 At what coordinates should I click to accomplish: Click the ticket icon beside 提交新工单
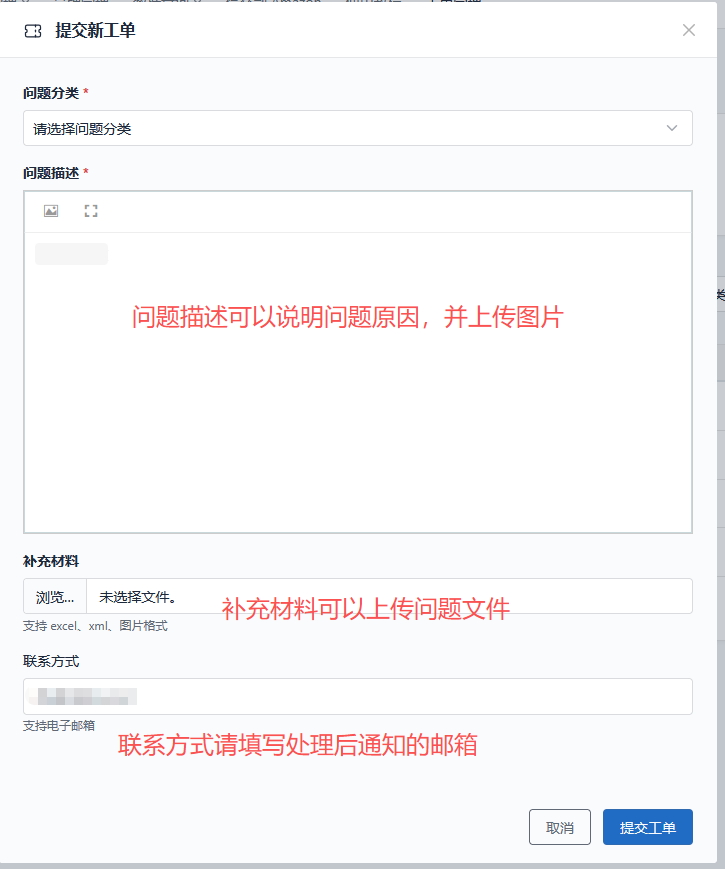[x=33, y=31]
